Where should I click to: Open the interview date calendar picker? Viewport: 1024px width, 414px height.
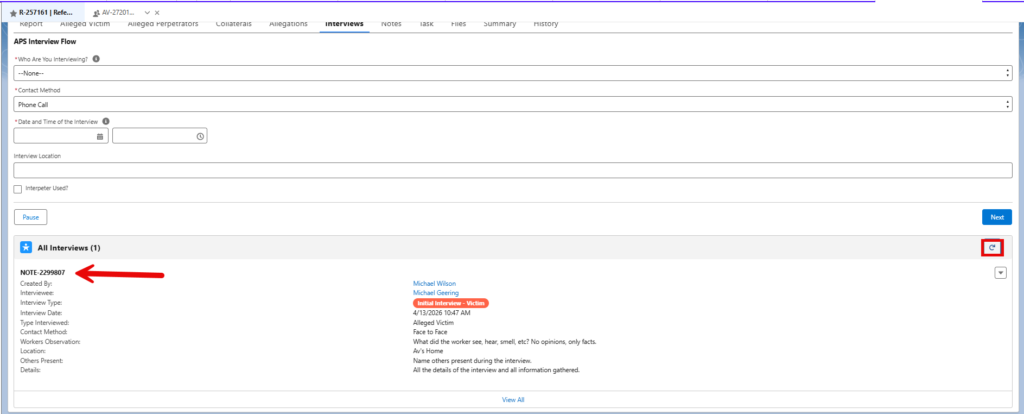100,136
